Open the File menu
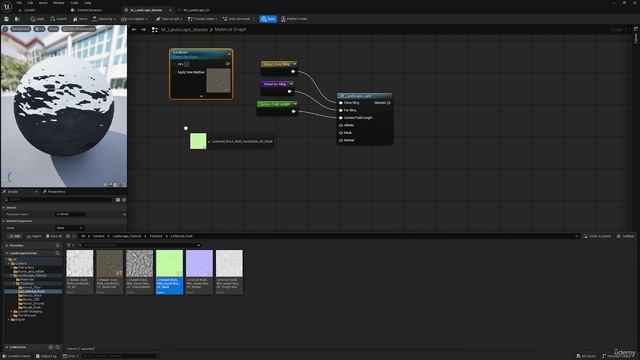The height and width of the screenshot is (360, 640). [x=19, y=3]
